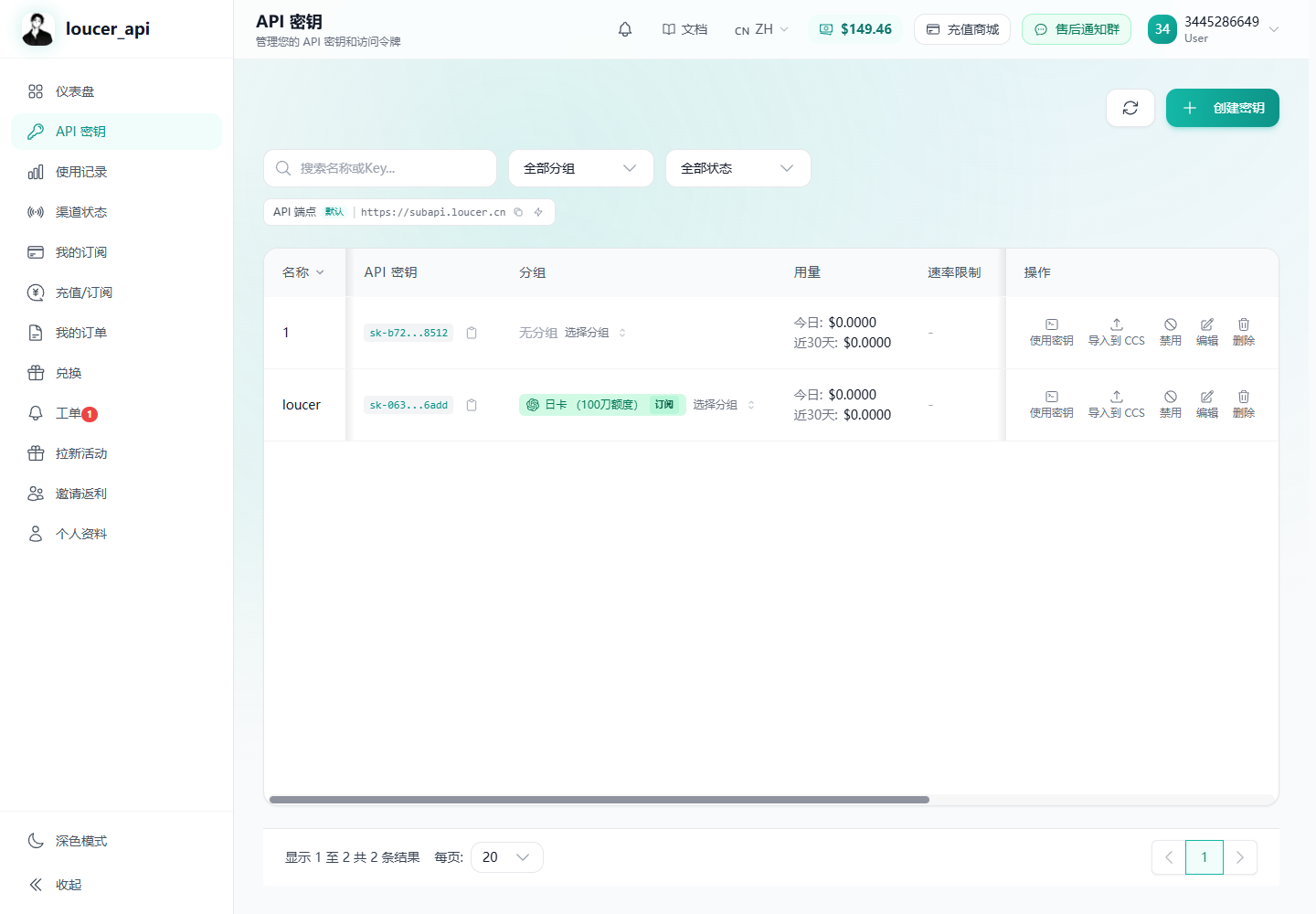Expand user 3445286649 account menu
1316x914 pixels.
pos(1215,29)
